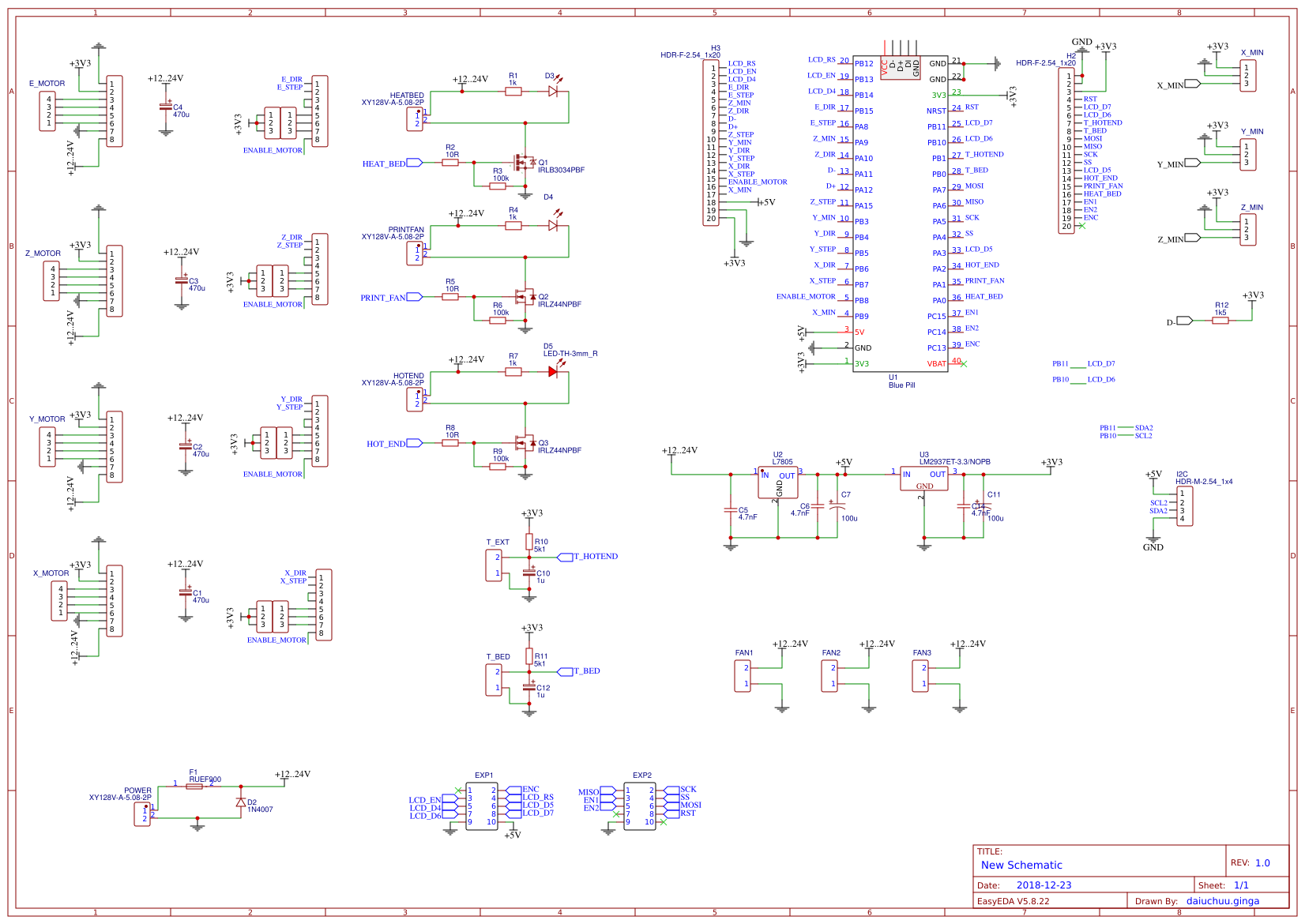
Task: Select the POWER input connector XY128V
Action: click(143, 815)
